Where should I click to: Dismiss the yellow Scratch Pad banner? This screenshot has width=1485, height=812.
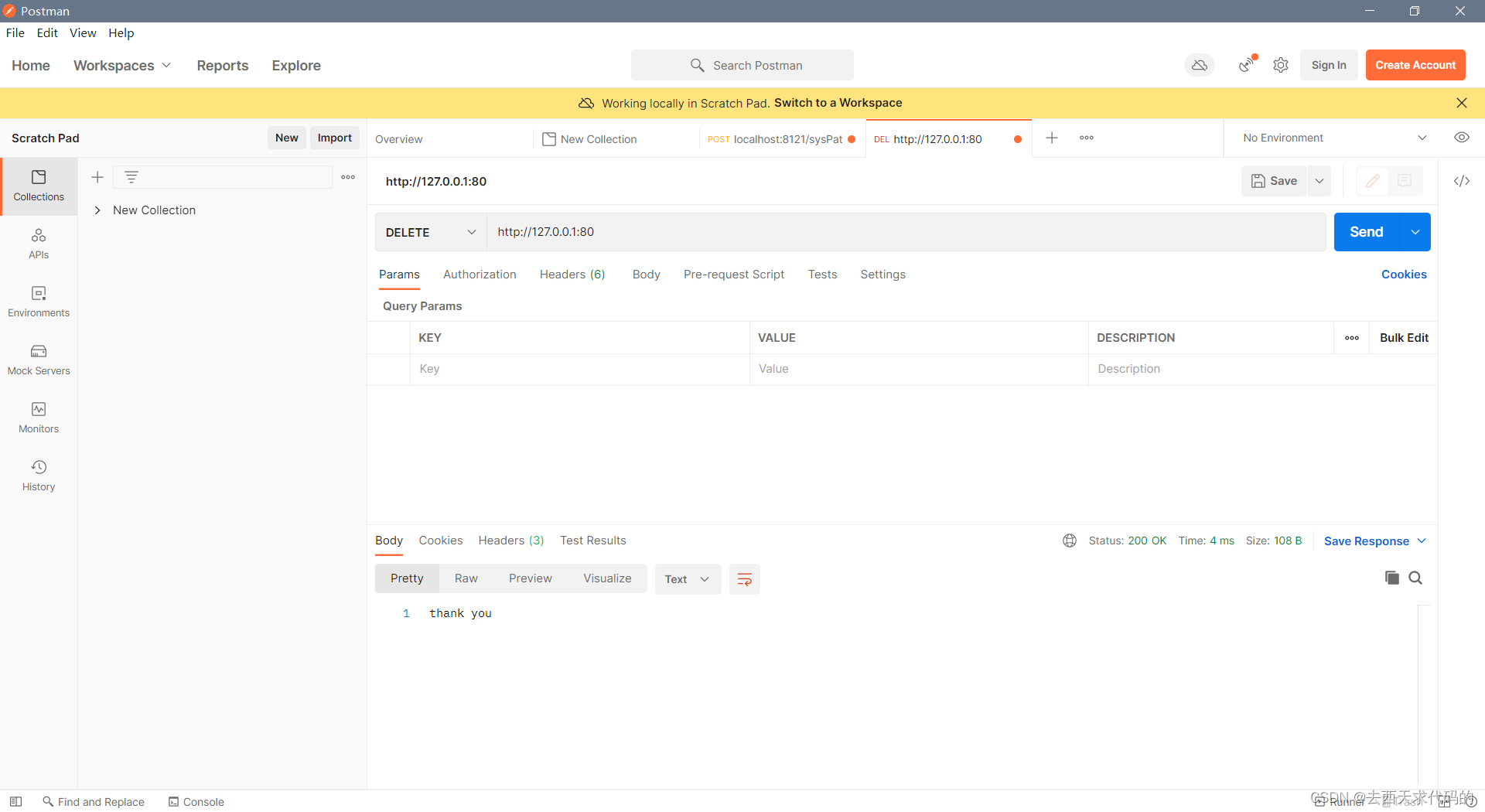tap(1462, 103)
